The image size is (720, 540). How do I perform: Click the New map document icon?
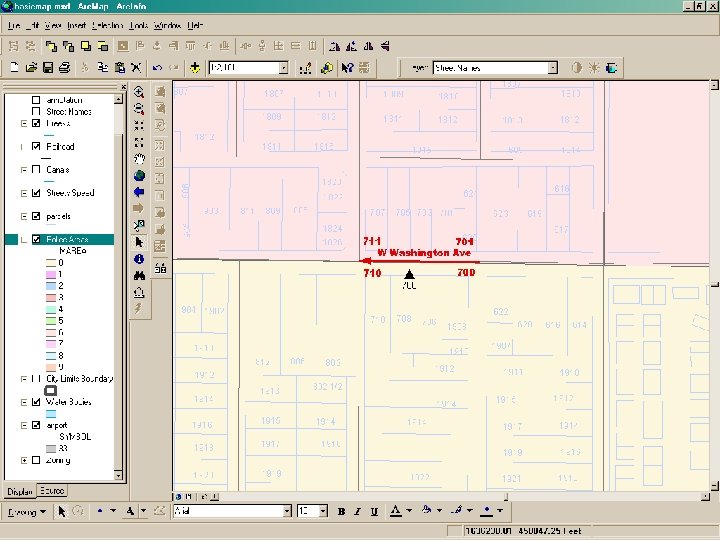pos(14,68)
